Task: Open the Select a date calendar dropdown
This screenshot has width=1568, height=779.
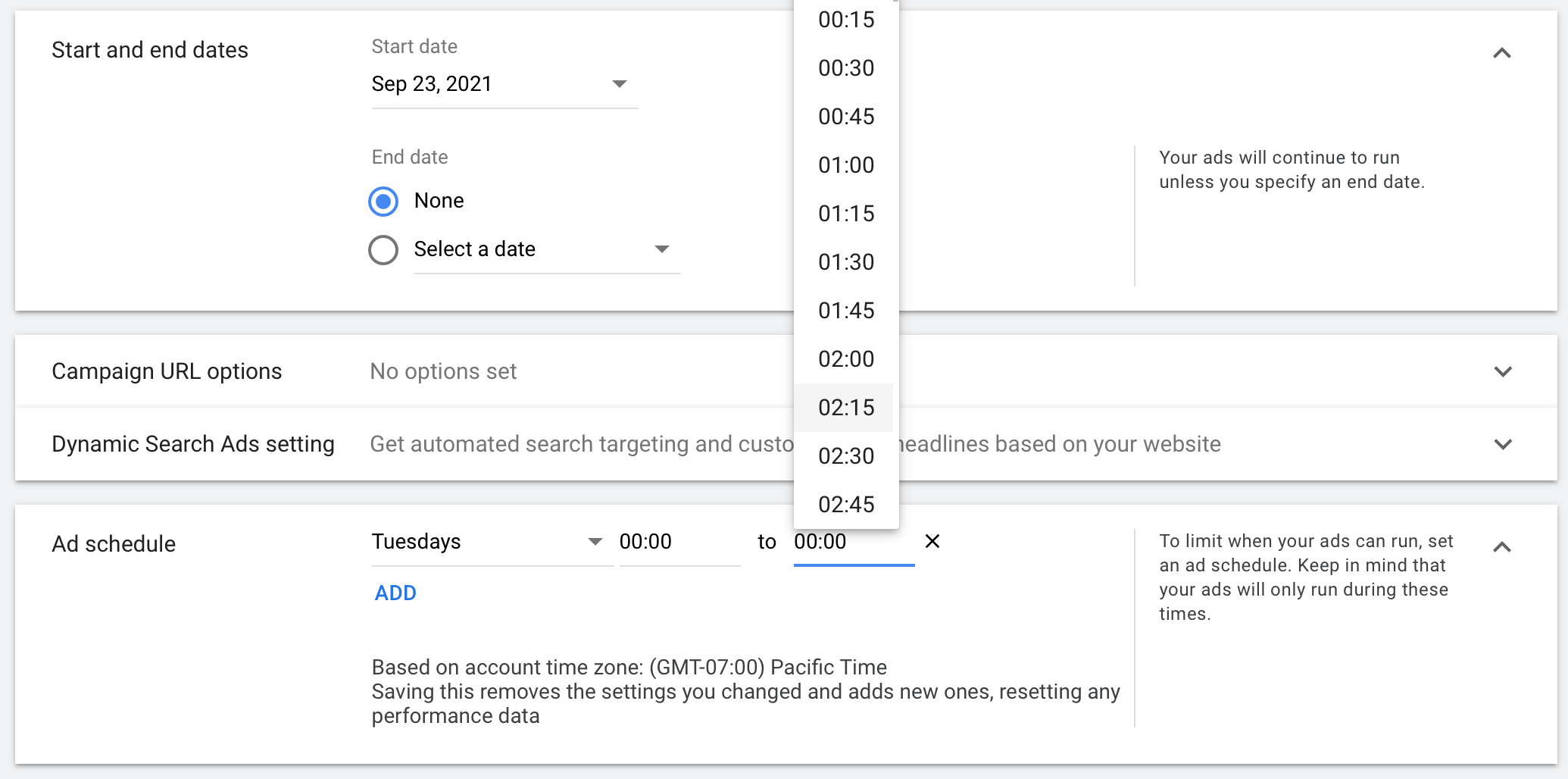Action: click(662, 249)
